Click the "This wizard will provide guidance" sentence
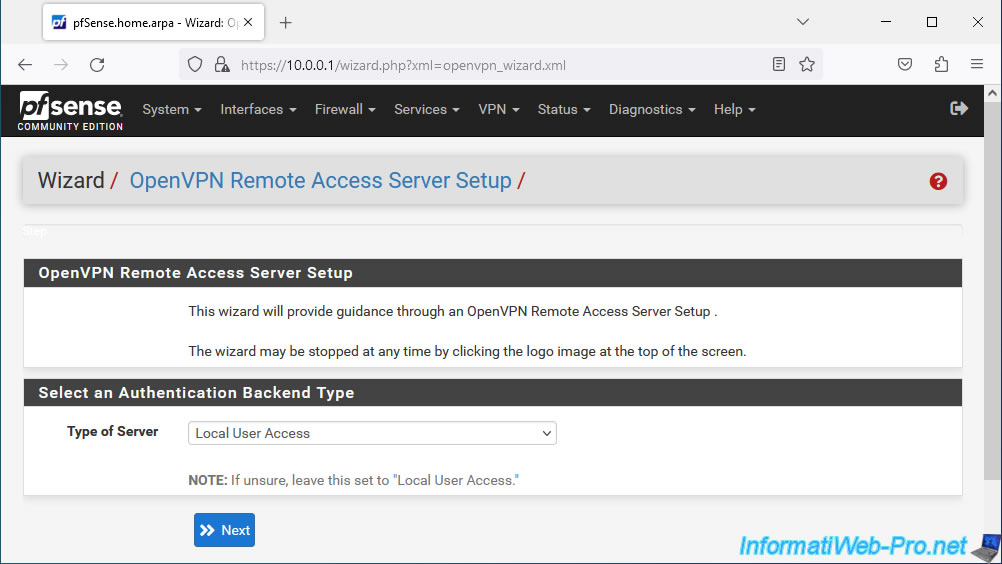Screen dimensions: 1002x564 (452, 312)
